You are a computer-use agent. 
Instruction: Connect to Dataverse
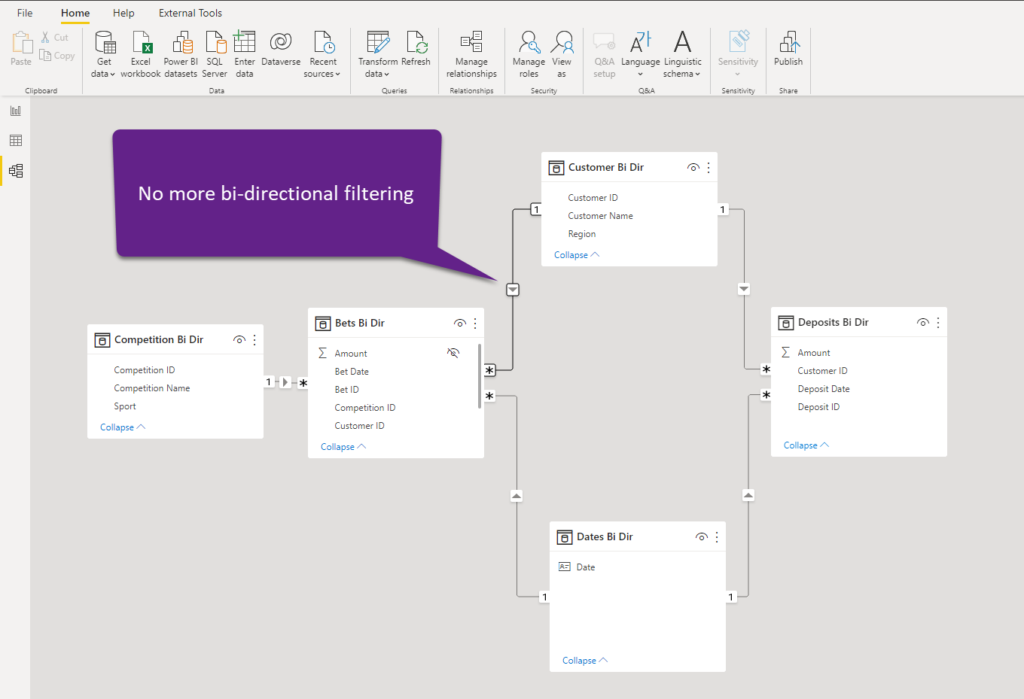tap(281, 49)
